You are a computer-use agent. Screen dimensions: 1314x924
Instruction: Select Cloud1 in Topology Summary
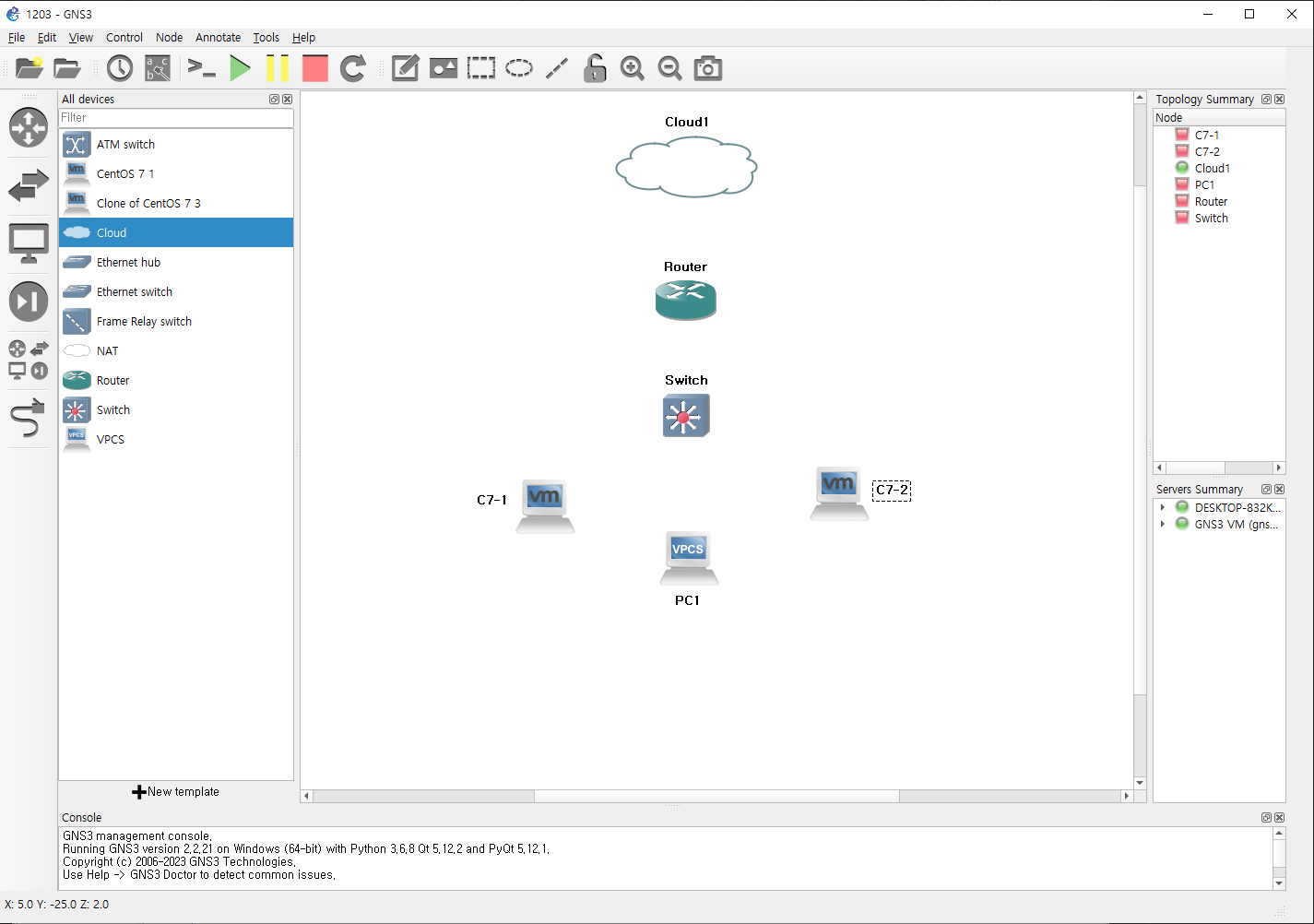click(x=1213, y=169)
